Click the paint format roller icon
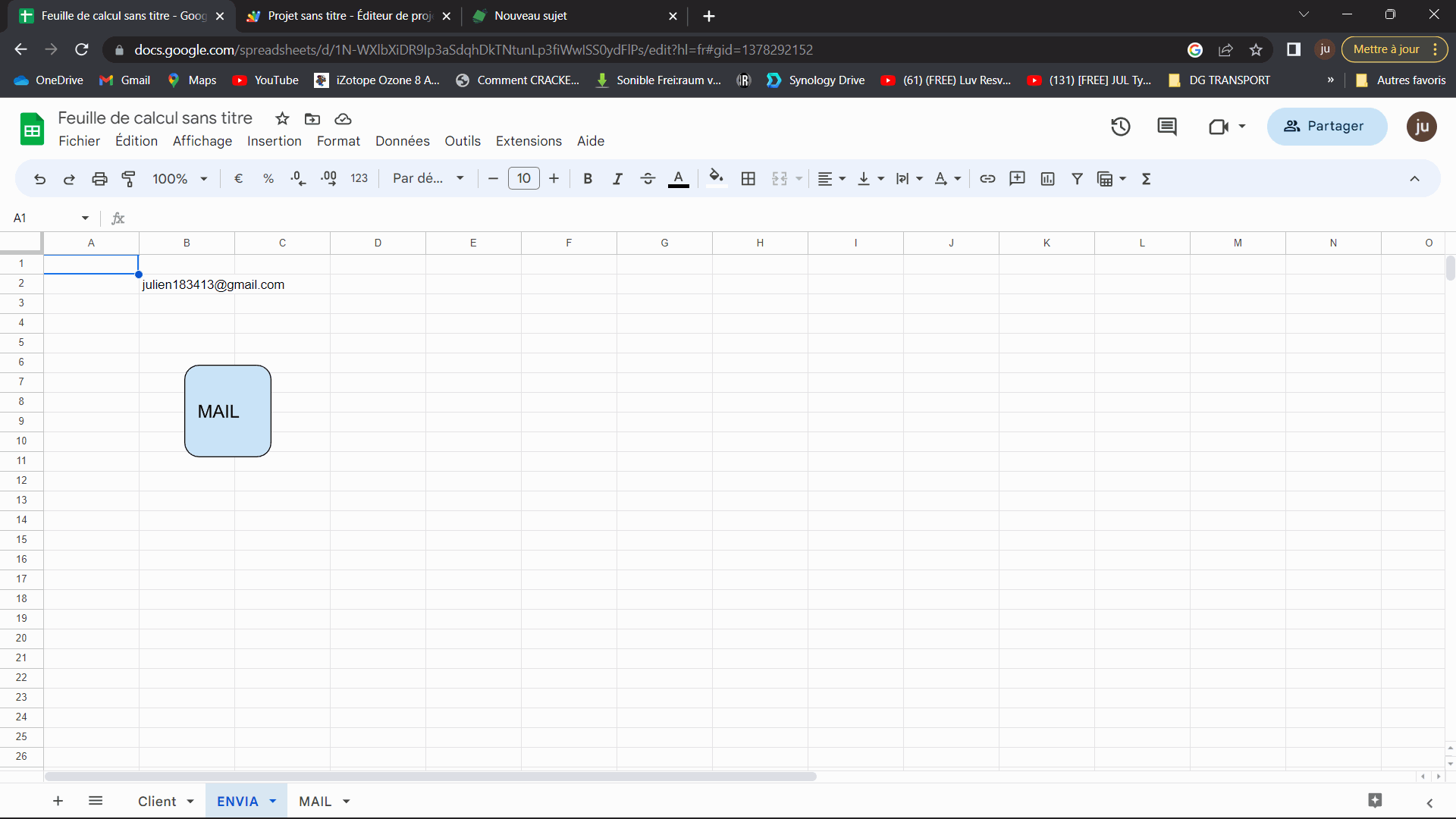1456x819 pixels. [x=129, y=179]
